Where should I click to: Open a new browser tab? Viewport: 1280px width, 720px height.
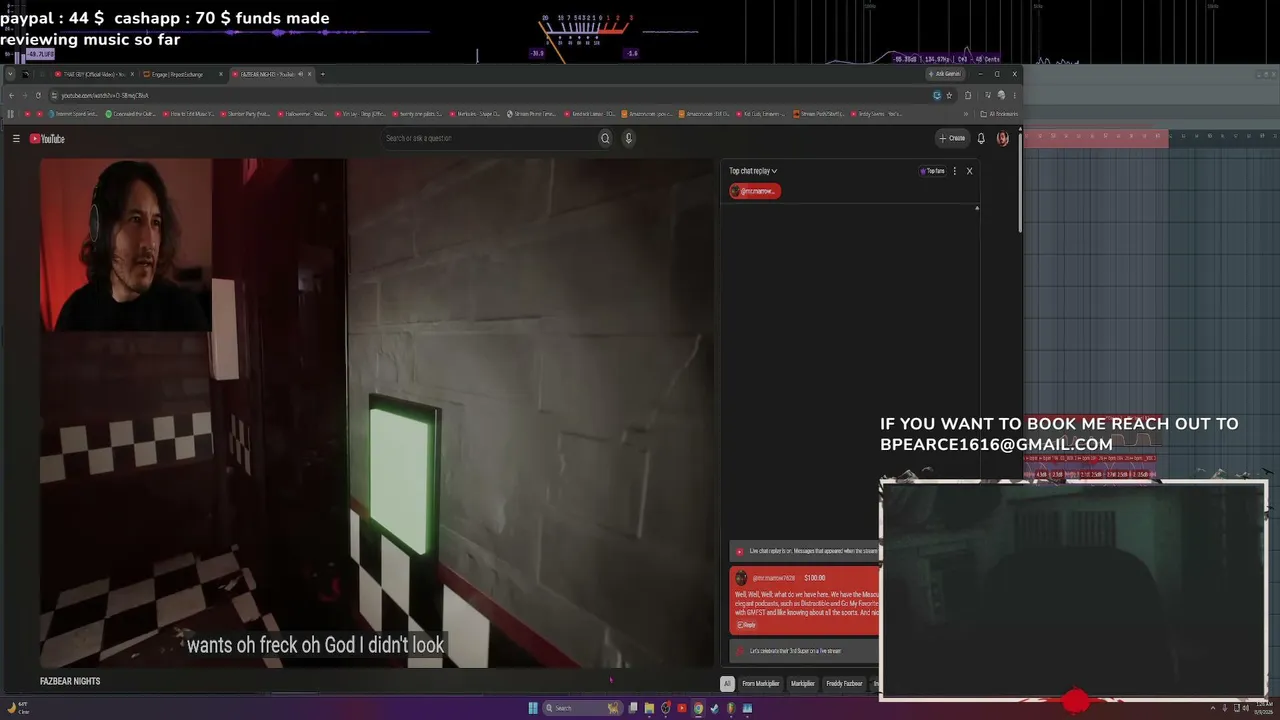[322, 74]
